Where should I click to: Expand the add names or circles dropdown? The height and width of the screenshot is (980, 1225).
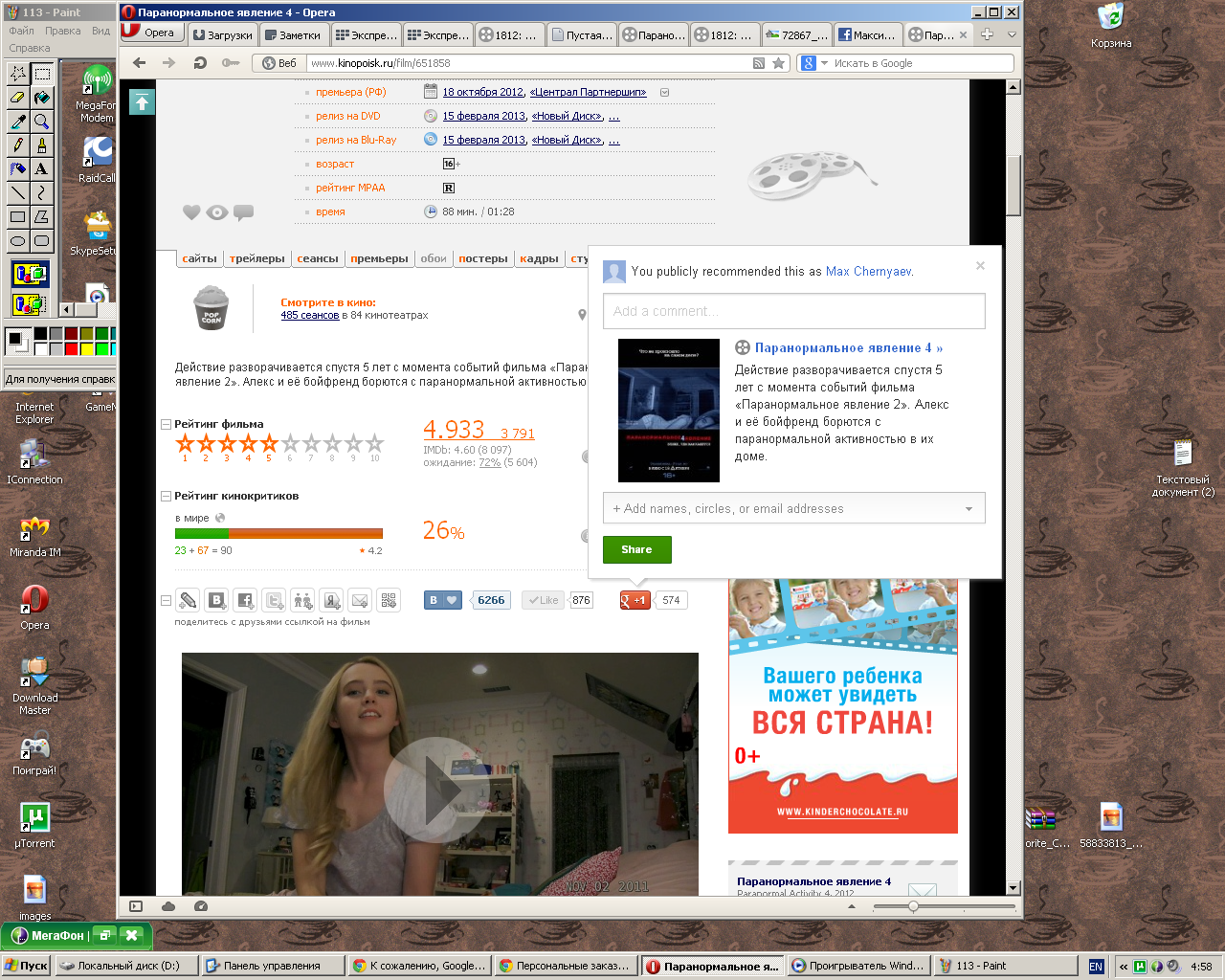(969, 509)
